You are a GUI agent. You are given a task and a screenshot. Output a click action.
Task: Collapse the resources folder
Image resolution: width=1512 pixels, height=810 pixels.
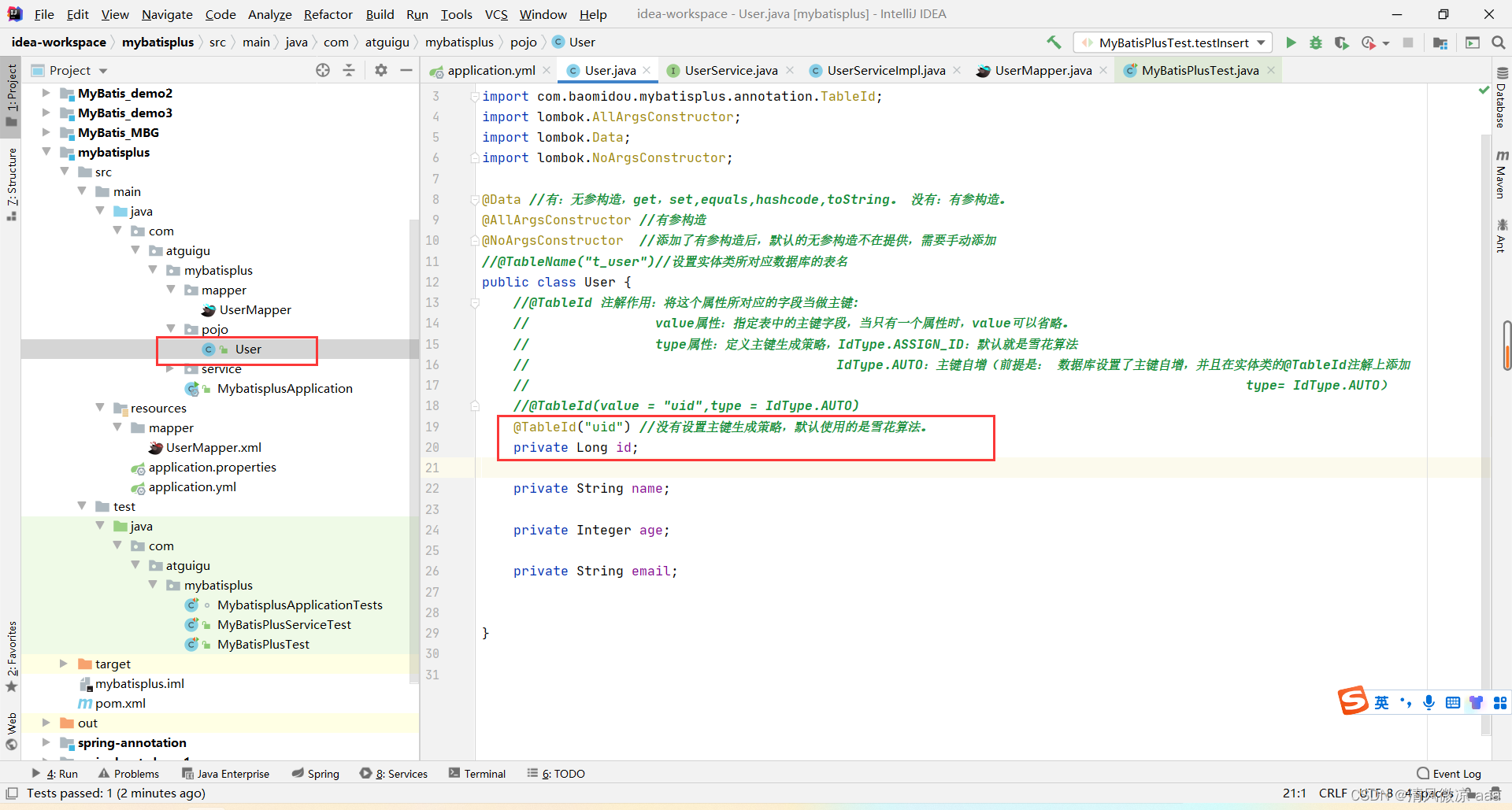click(100, 408)
